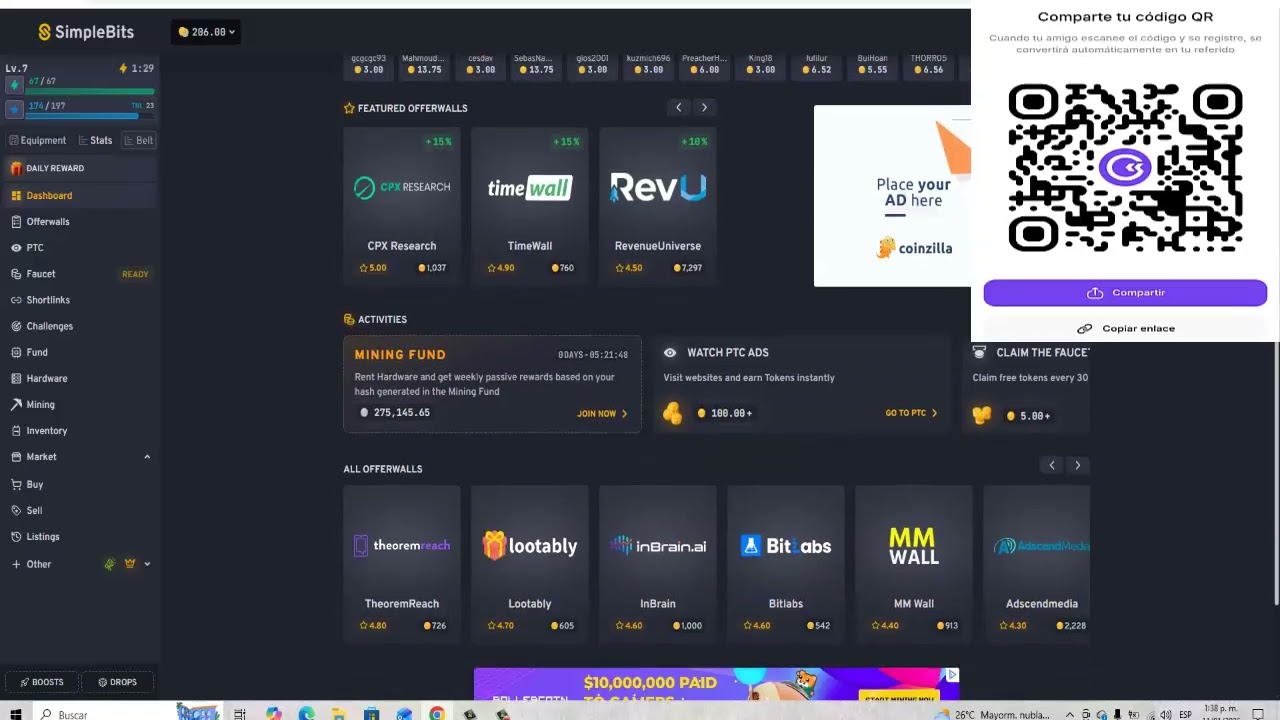Viewport: 1280px width, 720px height.
Task: Open the InBrain offerwall
Action: pos(658,564)
